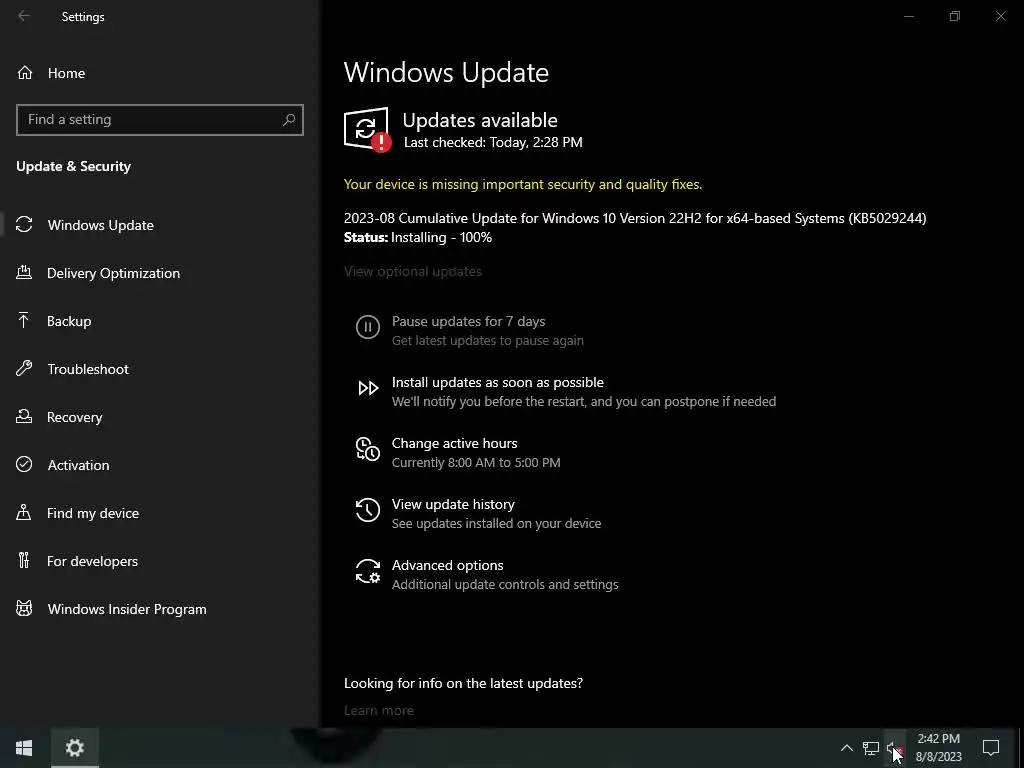
Task: Click the KB5029244 cumulative update title text
Action: click(x=635, y=218)
